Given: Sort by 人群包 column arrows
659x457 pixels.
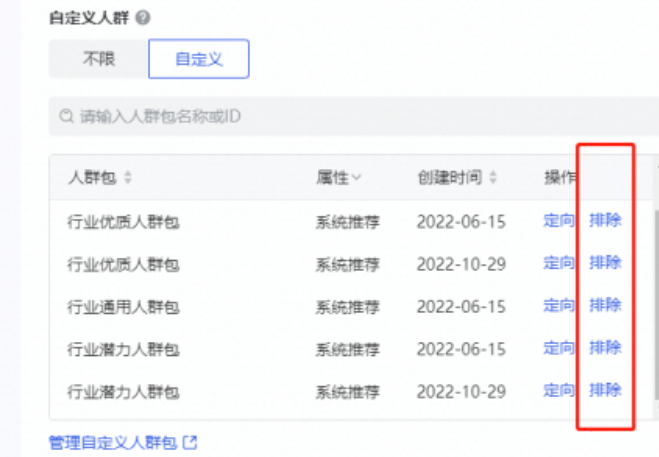Looking at the screenshot, I should tap(128, 177).
